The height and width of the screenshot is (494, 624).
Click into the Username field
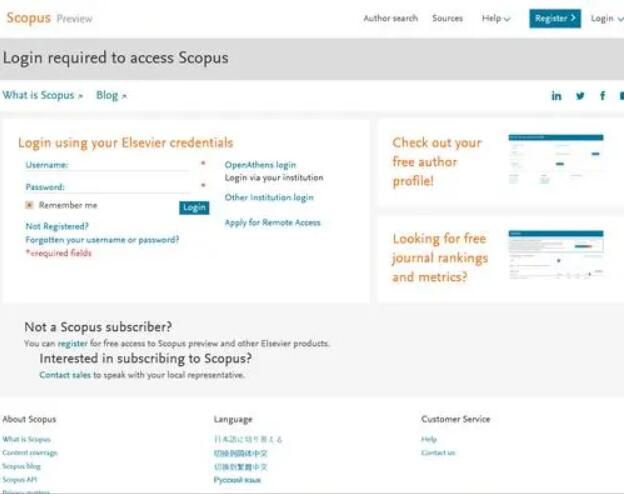point(130,165)
